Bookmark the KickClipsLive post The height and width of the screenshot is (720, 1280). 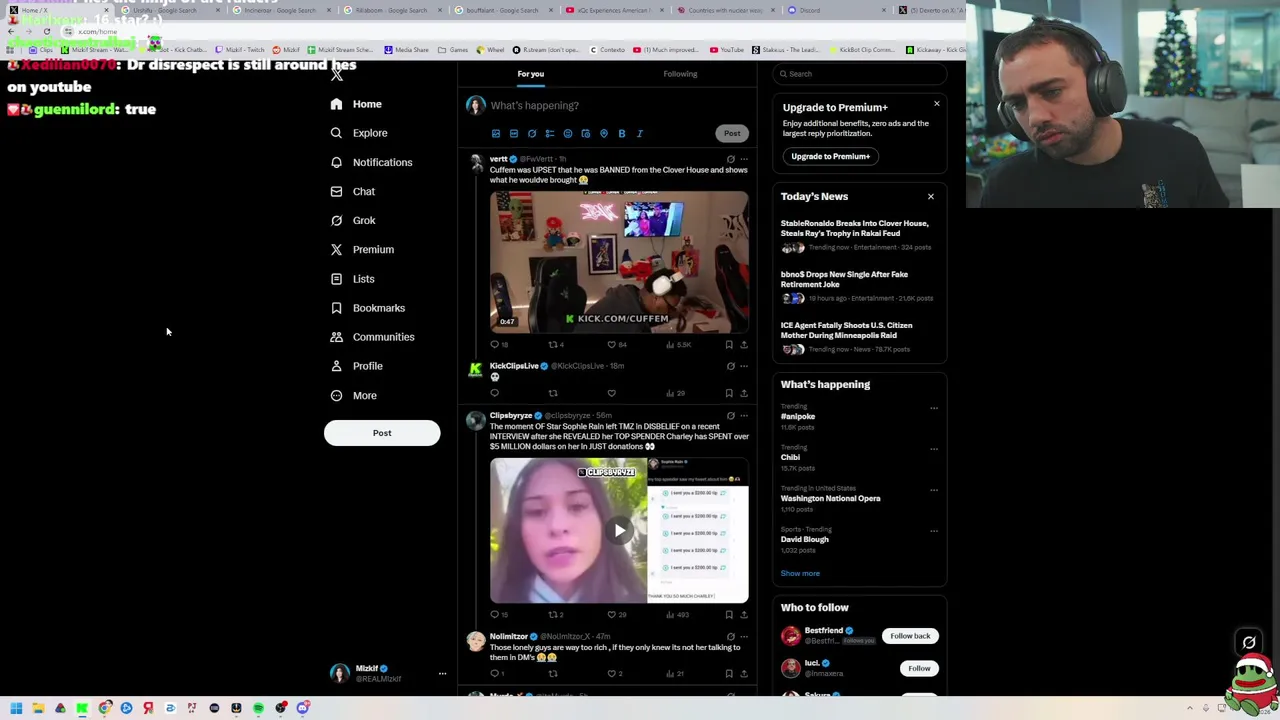click(x=729, y=393)
